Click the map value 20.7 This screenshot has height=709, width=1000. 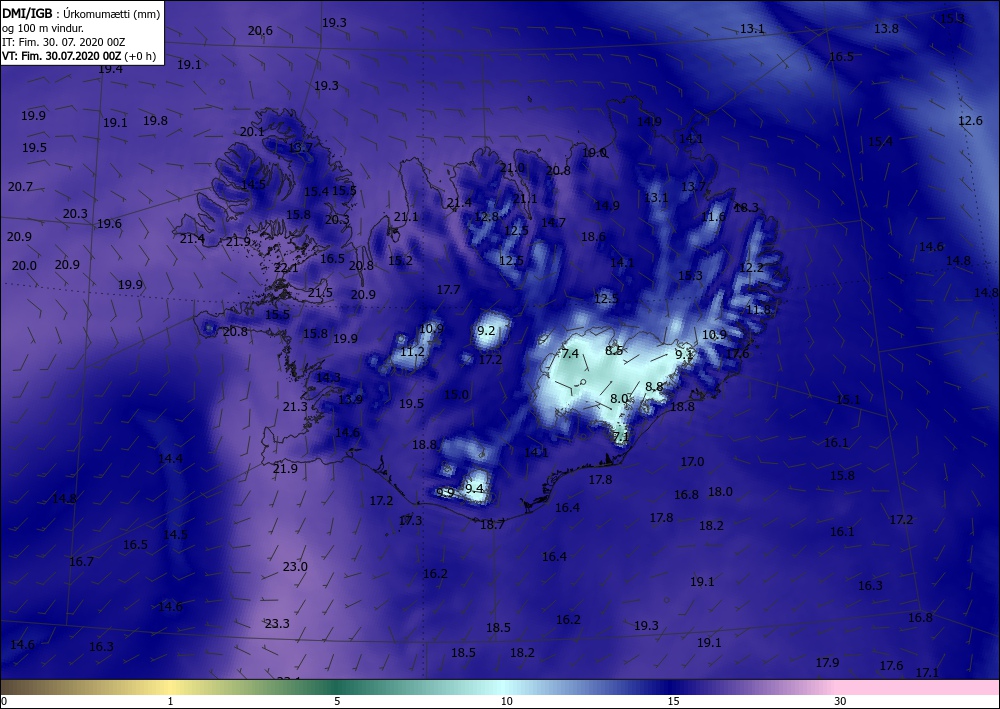tap(20, 187)
